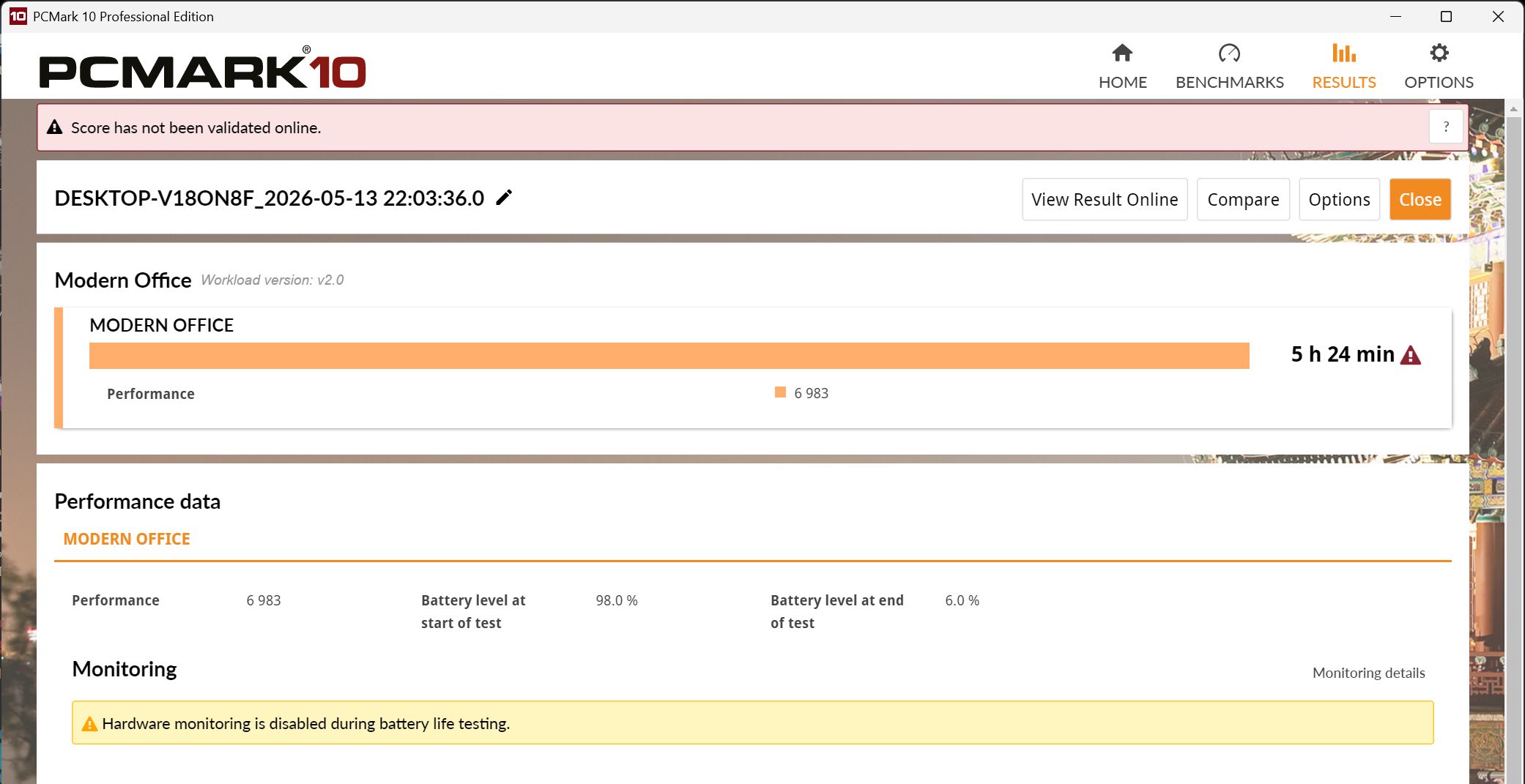Screen dimensions: 1525x784
Task: Click the Results bar chart icon
Action: [1343, 53]
